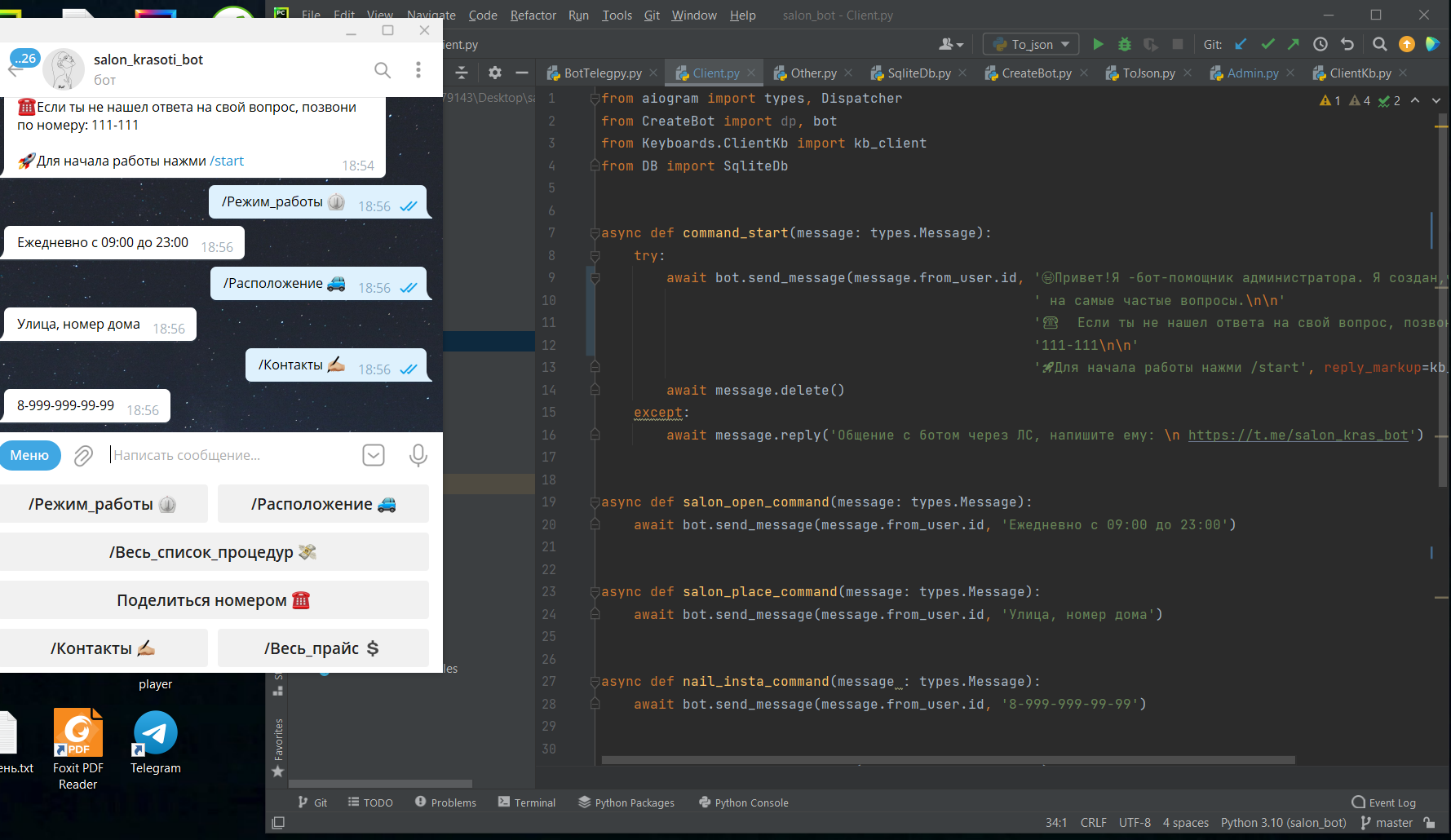Viewport: 1451px width, 840px height.
Task: Open Search Everywhere magnifier in PyCharm toolbar
Action: [1379, 44]
